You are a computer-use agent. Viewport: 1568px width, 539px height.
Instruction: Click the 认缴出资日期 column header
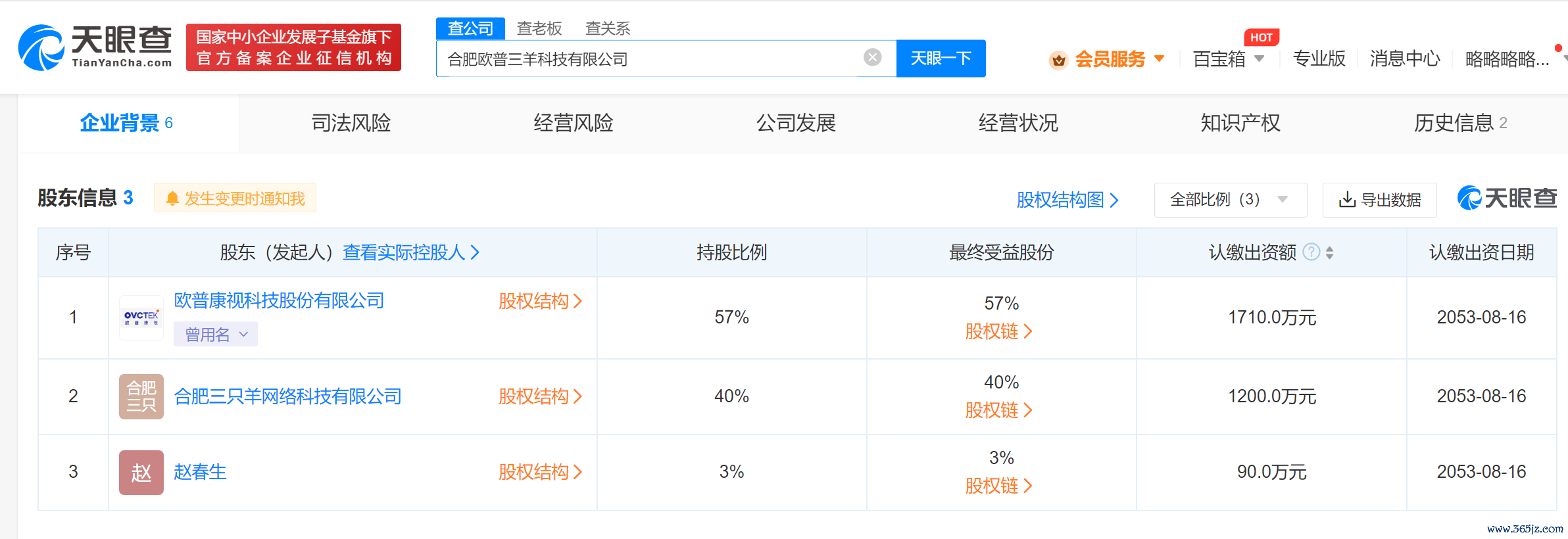click(x=1481, y=252)
